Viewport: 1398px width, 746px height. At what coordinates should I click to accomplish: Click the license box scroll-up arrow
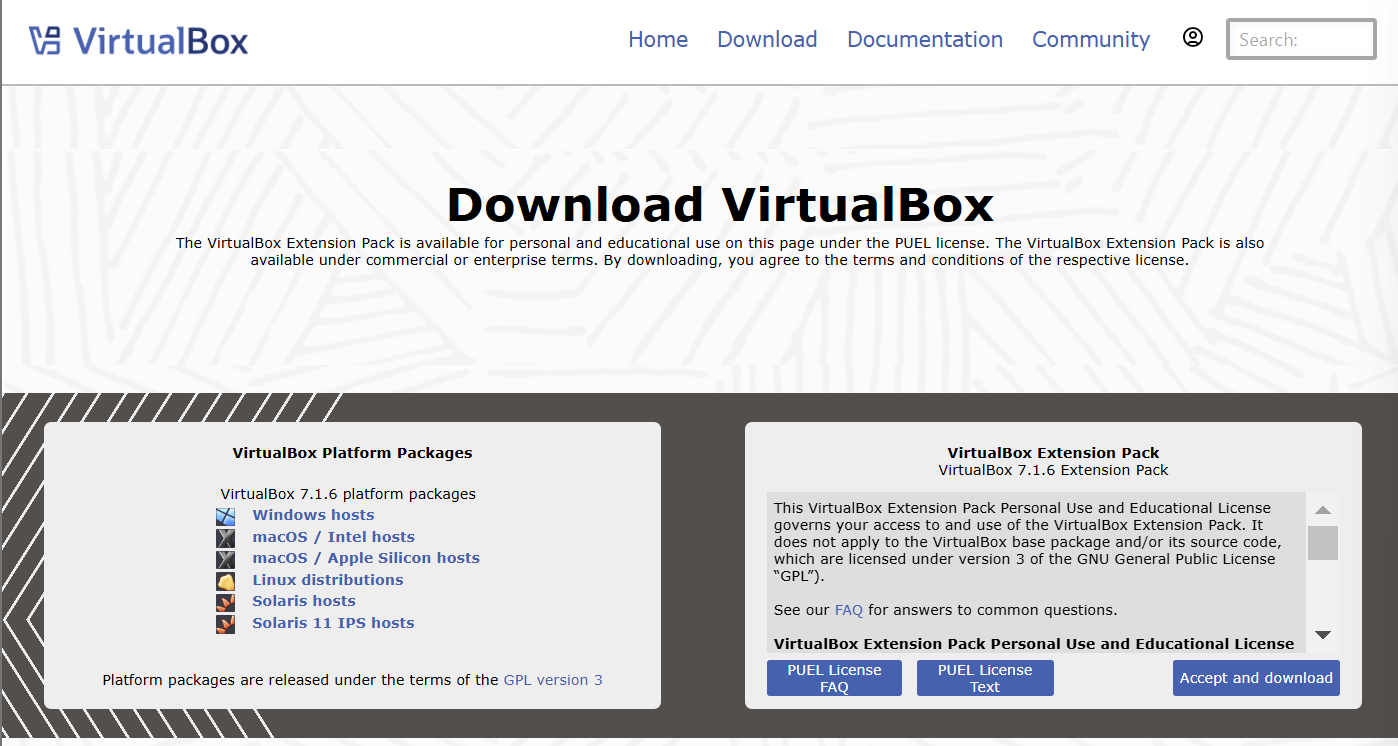tap(1323, 510)
